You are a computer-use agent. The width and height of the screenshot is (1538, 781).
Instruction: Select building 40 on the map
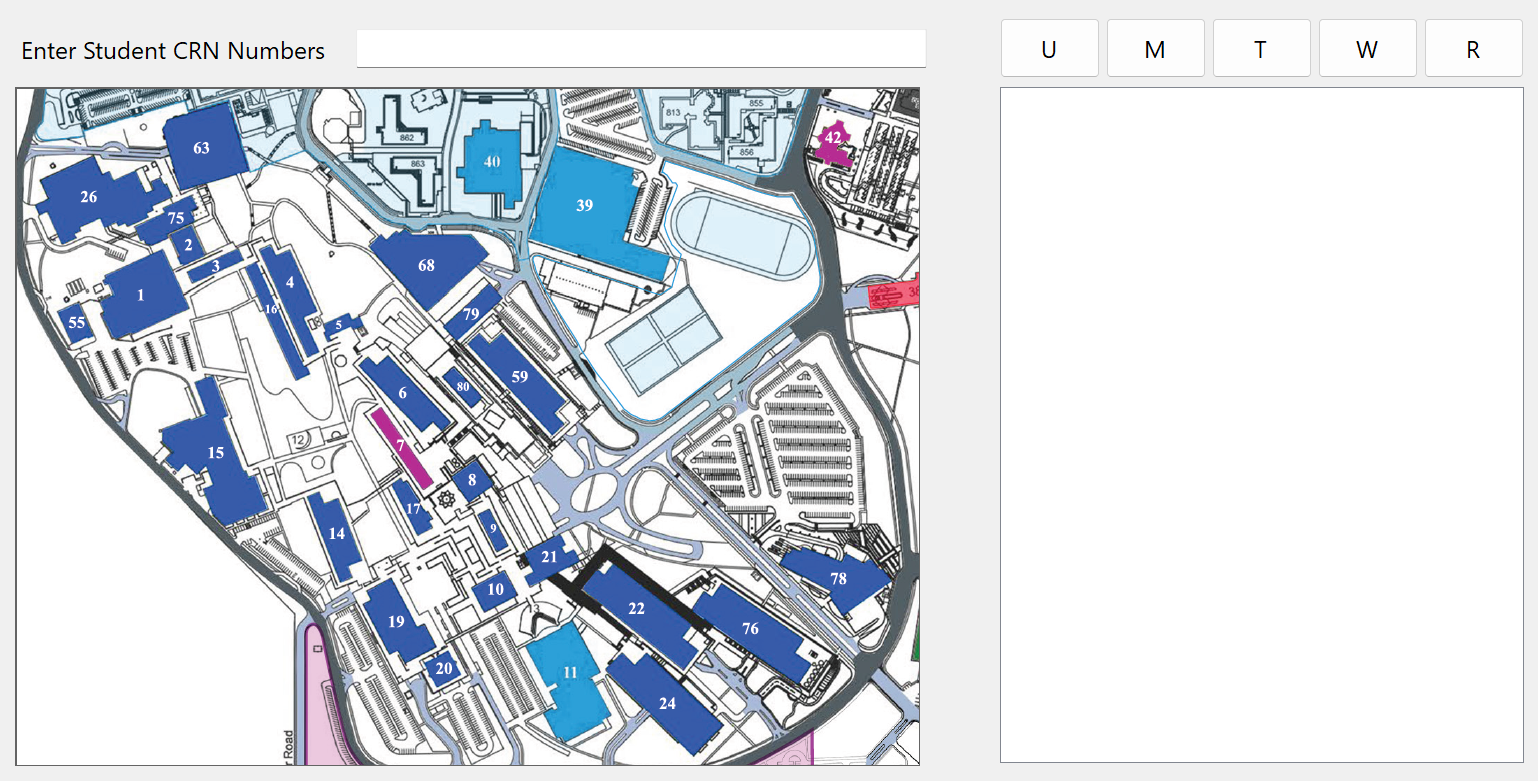click(x=491, y=162)
